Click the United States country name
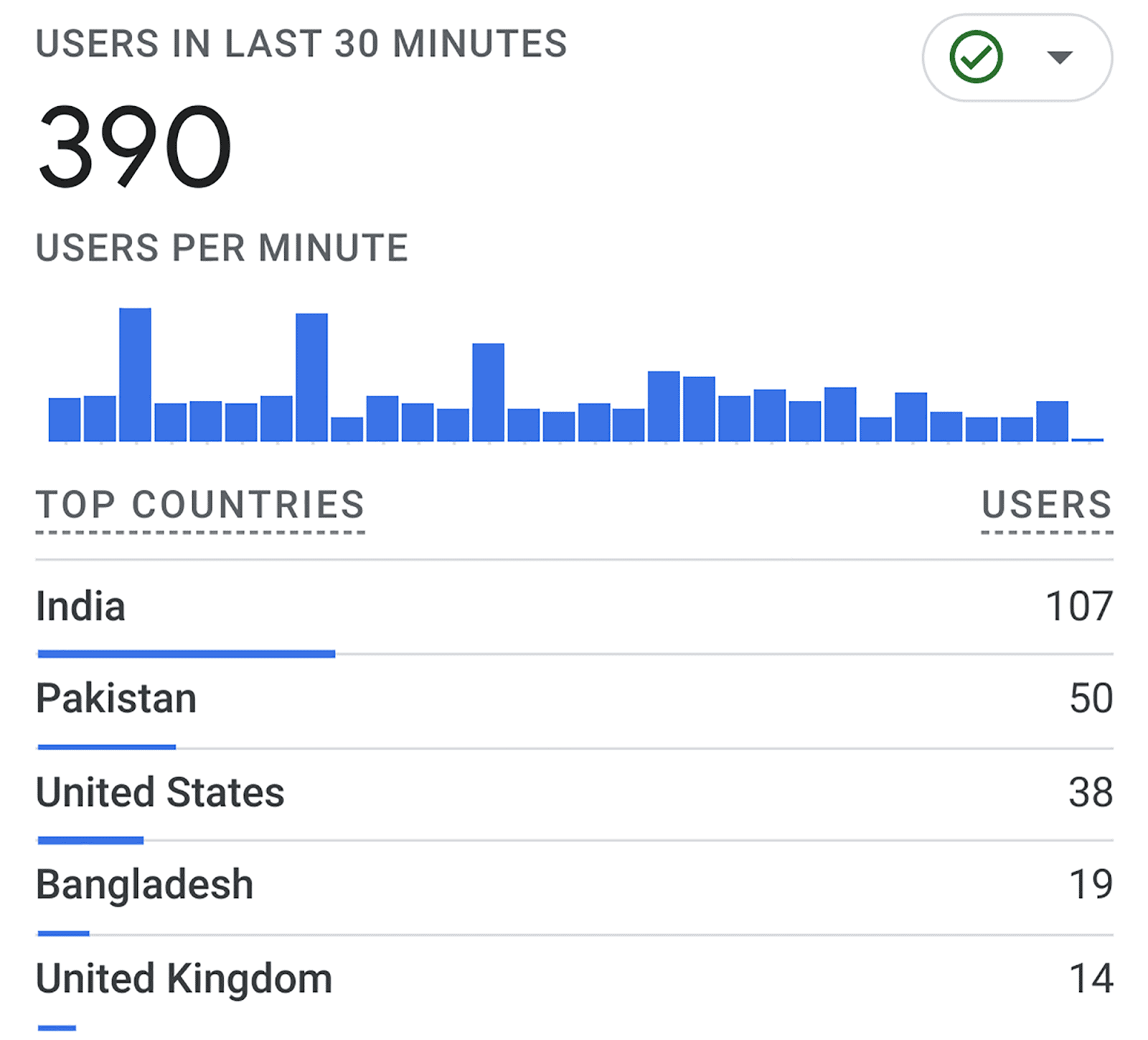The image size is (1148, 1040). (160, 793)
